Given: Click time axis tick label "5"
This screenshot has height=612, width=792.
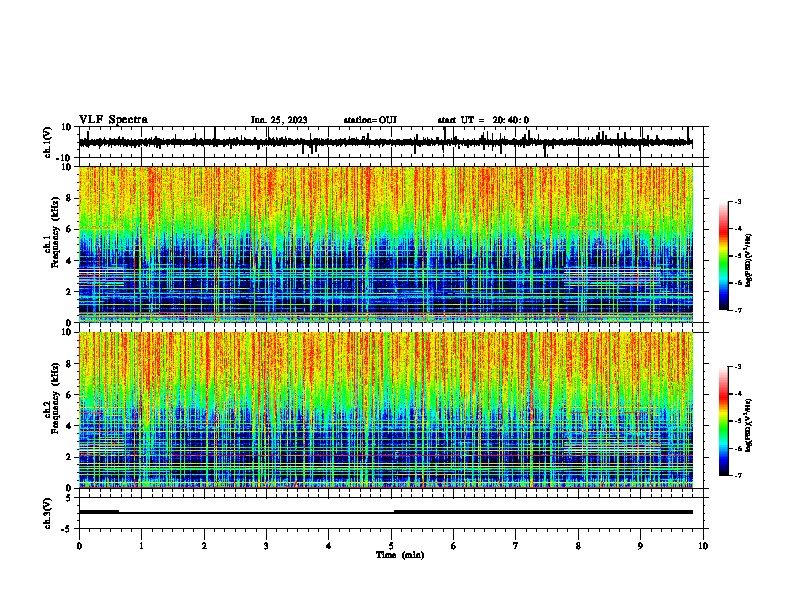Looking at the screenshot, I should [391, 546].
